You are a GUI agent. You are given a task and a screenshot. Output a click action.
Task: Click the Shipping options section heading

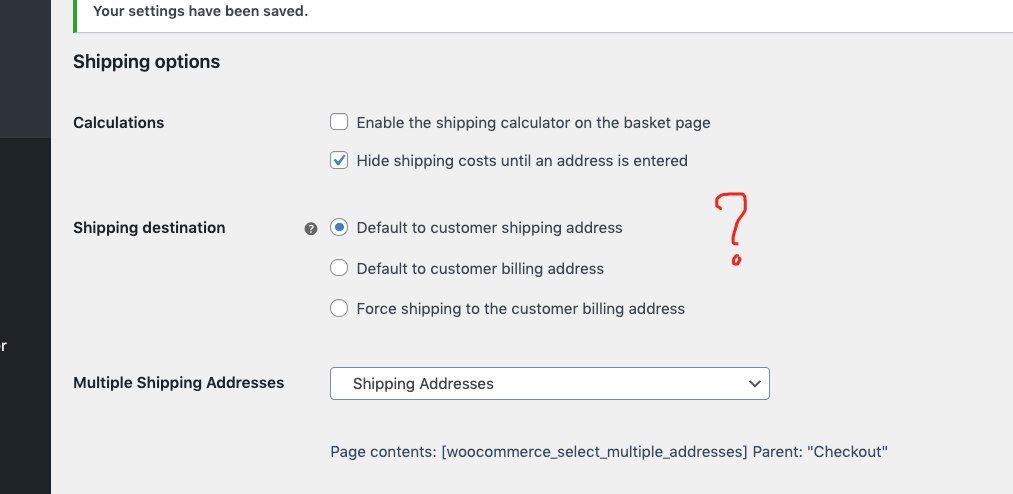(147, 62)
